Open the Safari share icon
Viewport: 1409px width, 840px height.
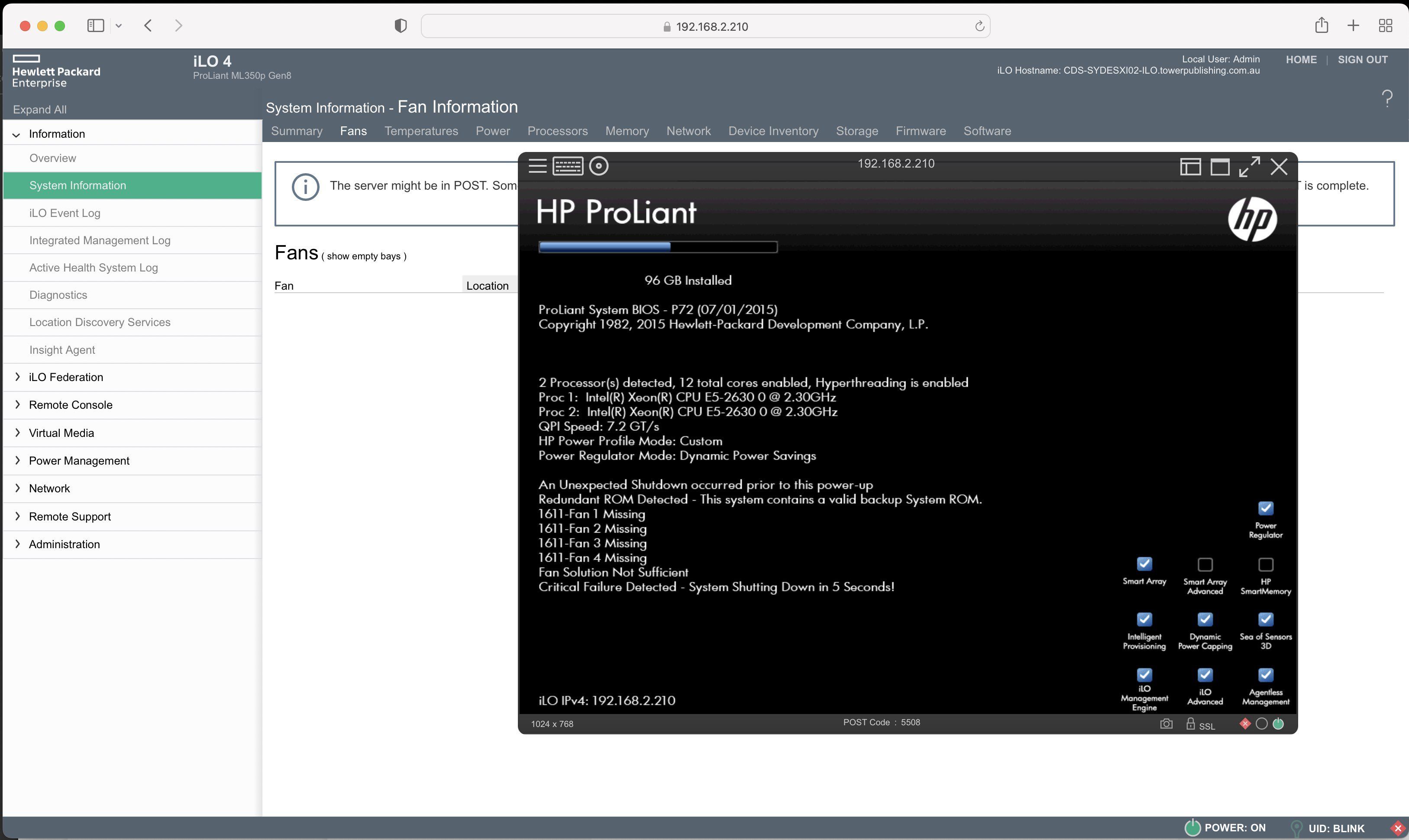1321,25
